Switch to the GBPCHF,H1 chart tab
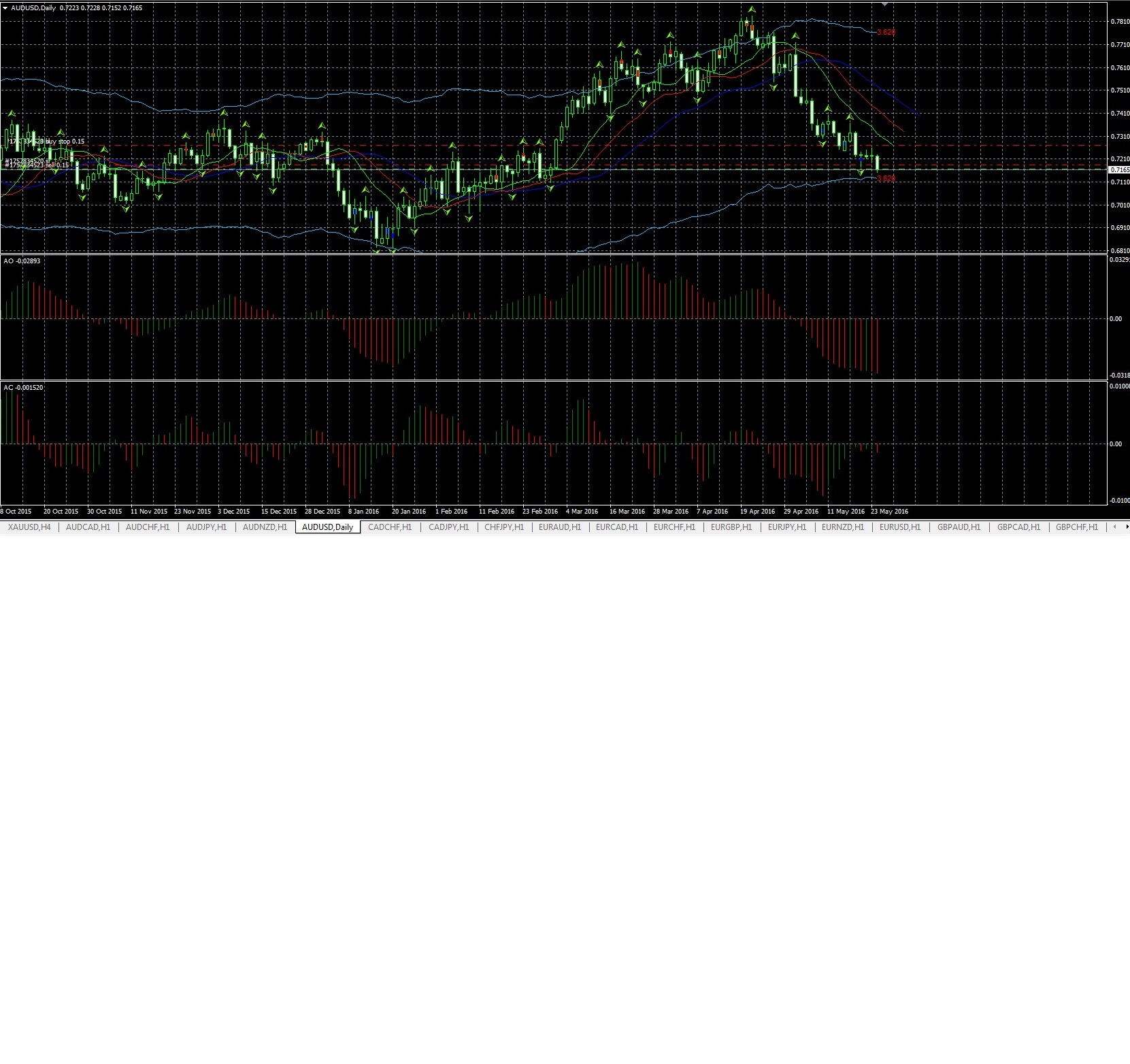This screenshot has height=1064, width=1130. click(x=1077, y=527)
